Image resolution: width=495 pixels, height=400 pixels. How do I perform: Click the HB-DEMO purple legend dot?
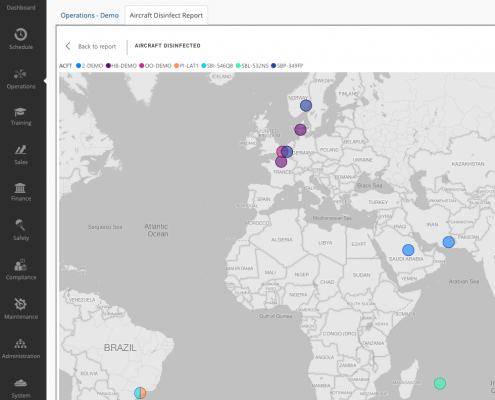[x=108, y=66]
